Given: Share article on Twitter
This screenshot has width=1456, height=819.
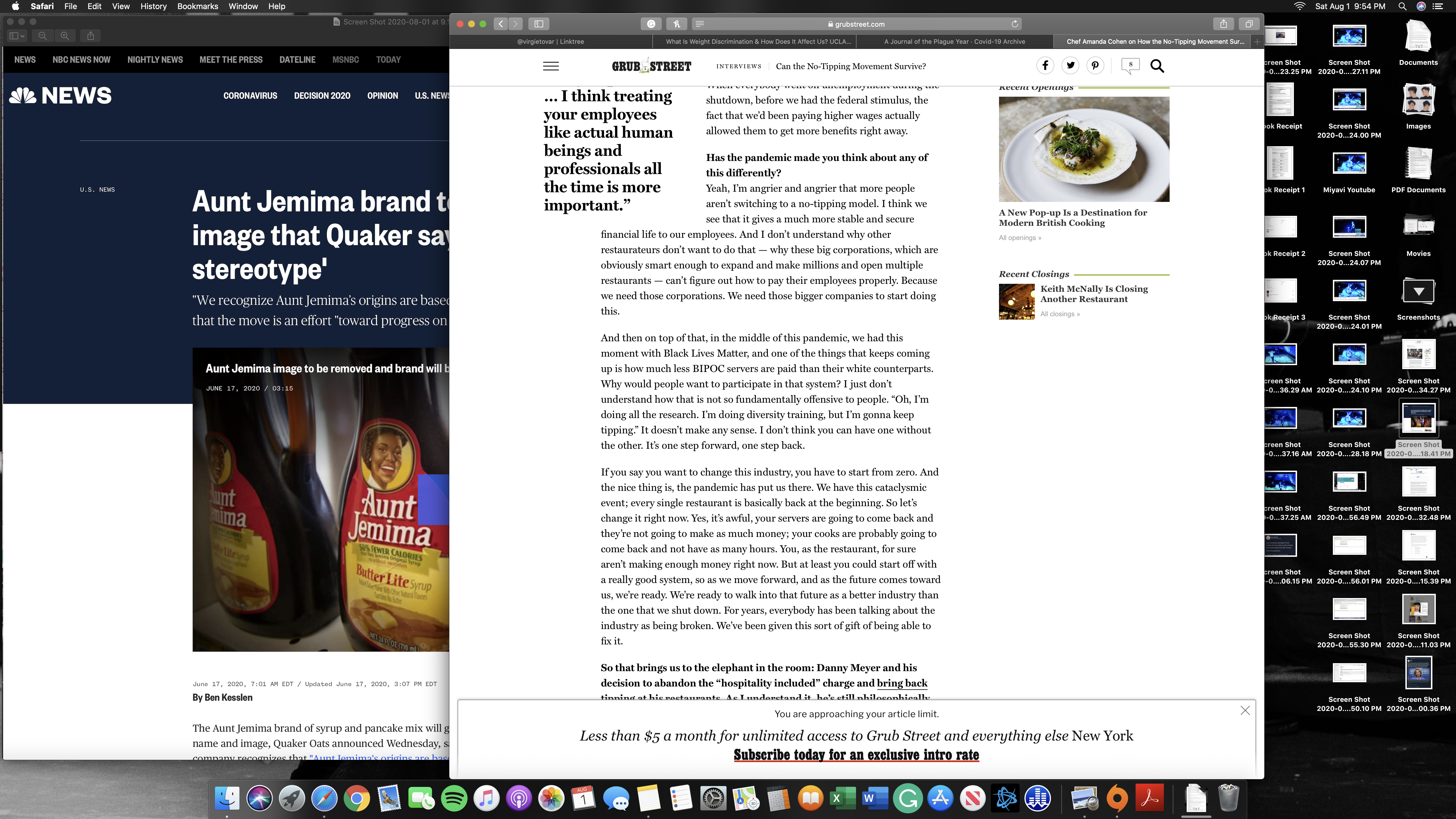Looking at the screenshot, I should pos(1070,66).
